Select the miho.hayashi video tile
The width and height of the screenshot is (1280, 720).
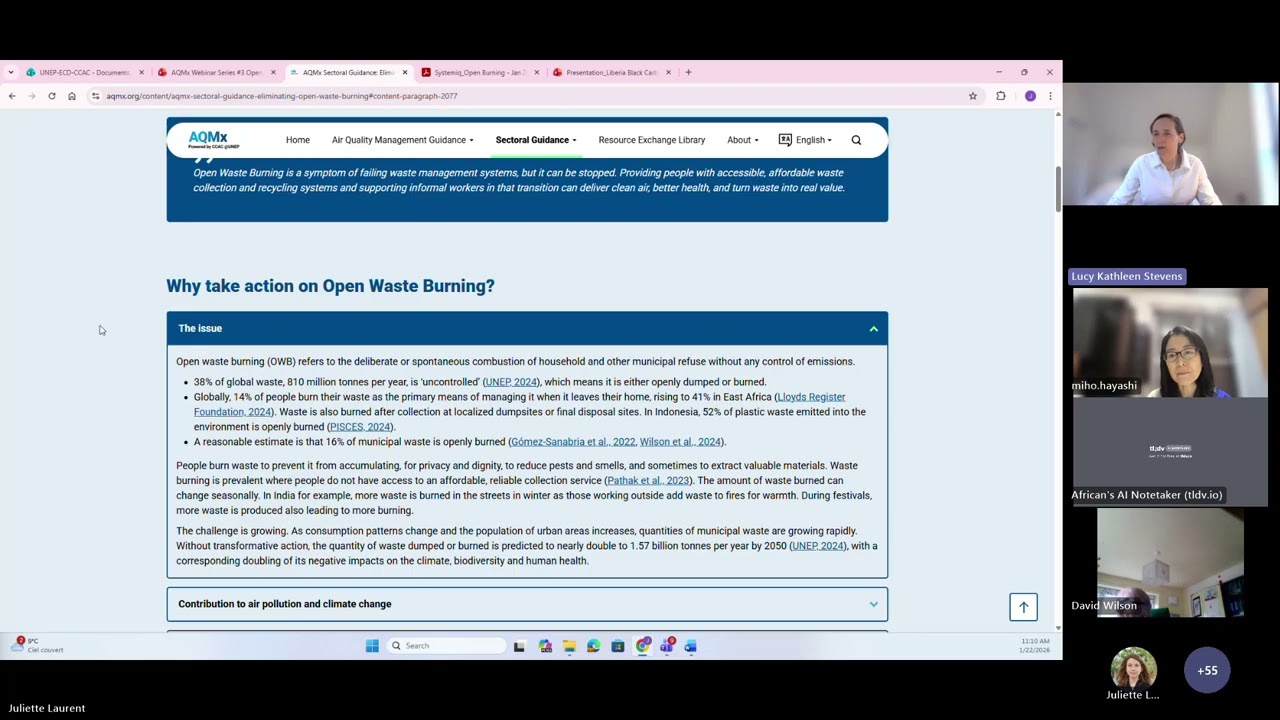[1170, 343]
